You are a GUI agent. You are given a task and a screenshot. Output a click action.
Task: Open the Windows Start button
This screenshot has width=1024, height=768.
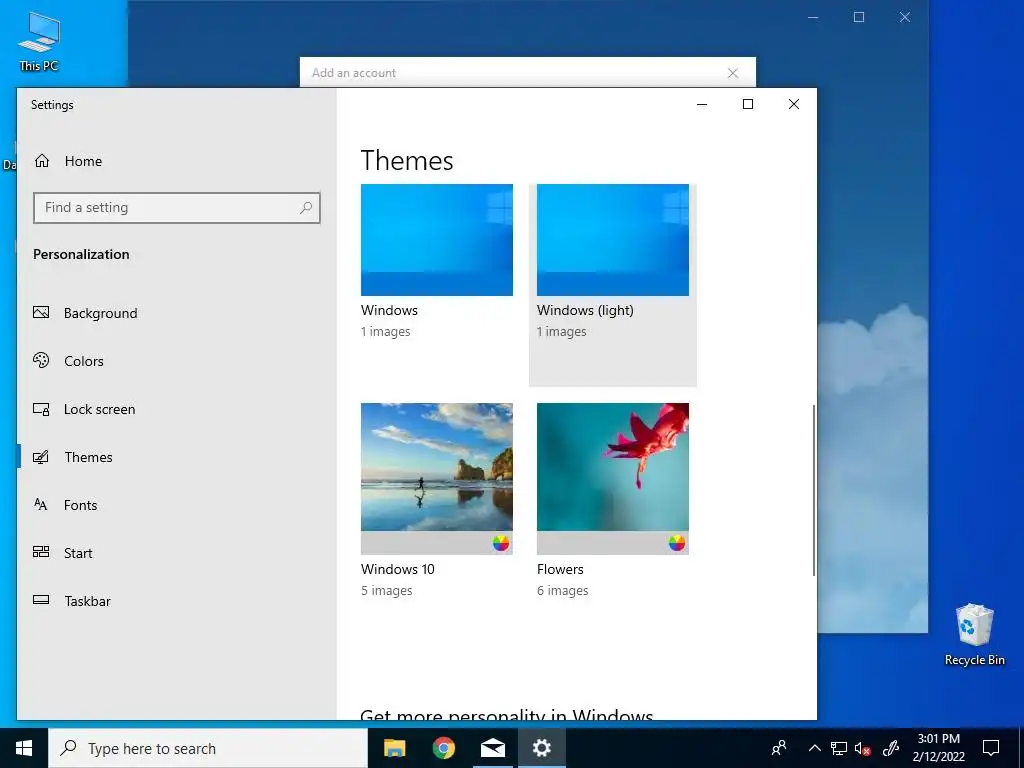tap(24, 748)
